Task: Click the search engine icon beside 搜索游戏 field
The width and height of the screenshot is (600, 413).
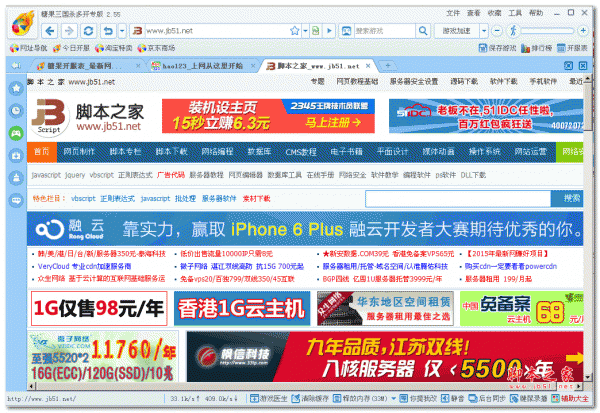Action: pos(346,31)
